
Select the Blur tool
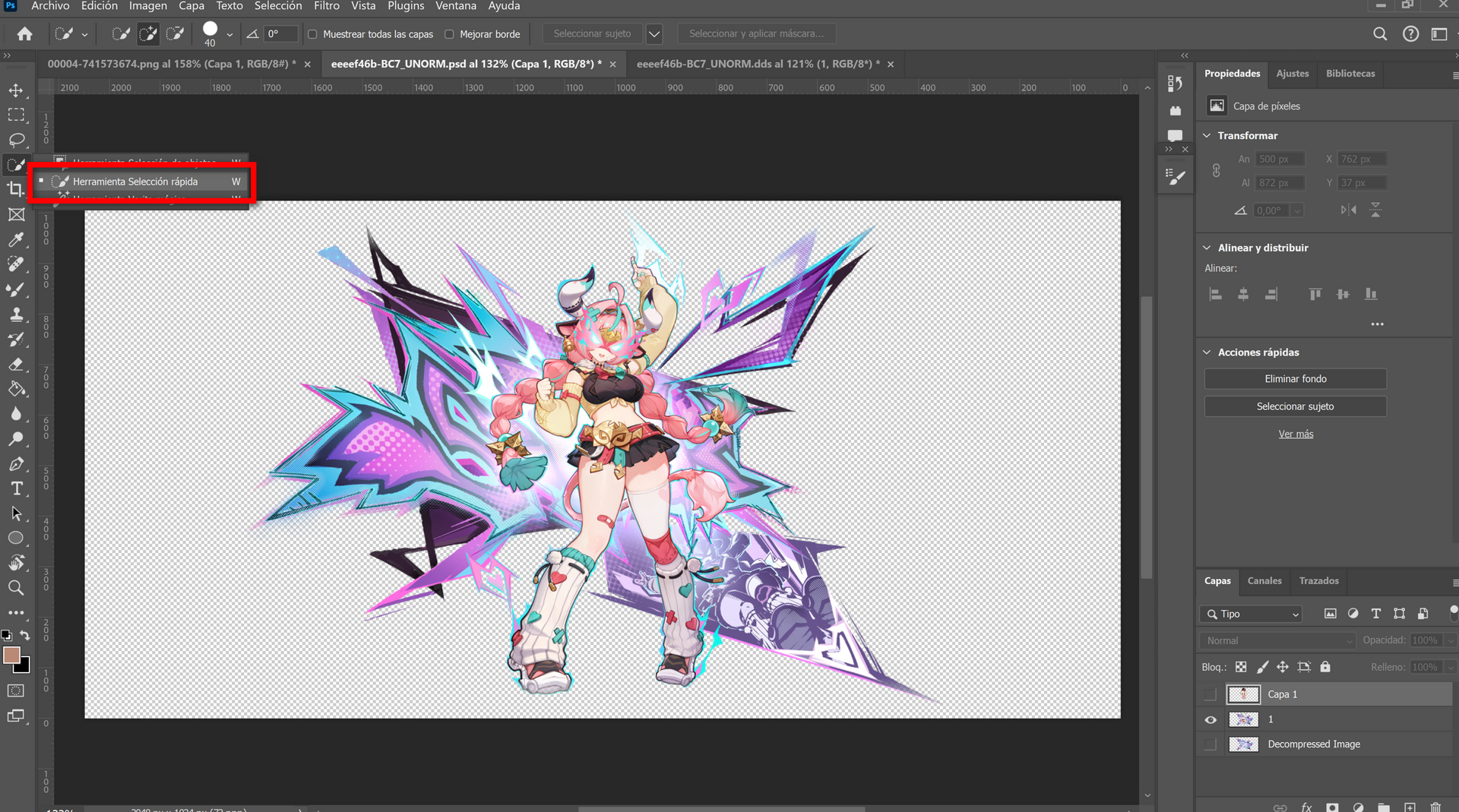click(16, 414)
